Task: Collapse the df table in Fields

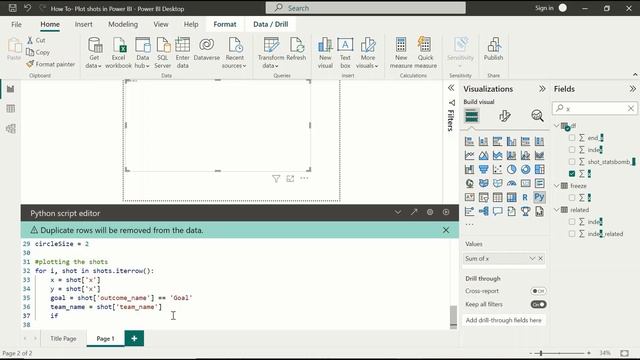Action: (x=557, y=126)
